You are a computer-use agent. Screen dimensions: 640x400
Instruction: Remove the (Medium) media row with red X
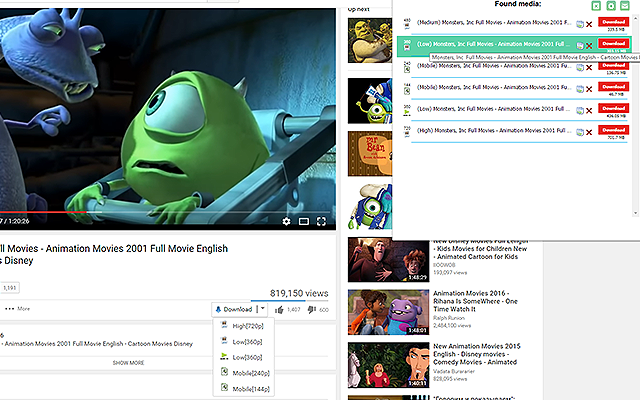pyautogui.click(x=589, y=24)
